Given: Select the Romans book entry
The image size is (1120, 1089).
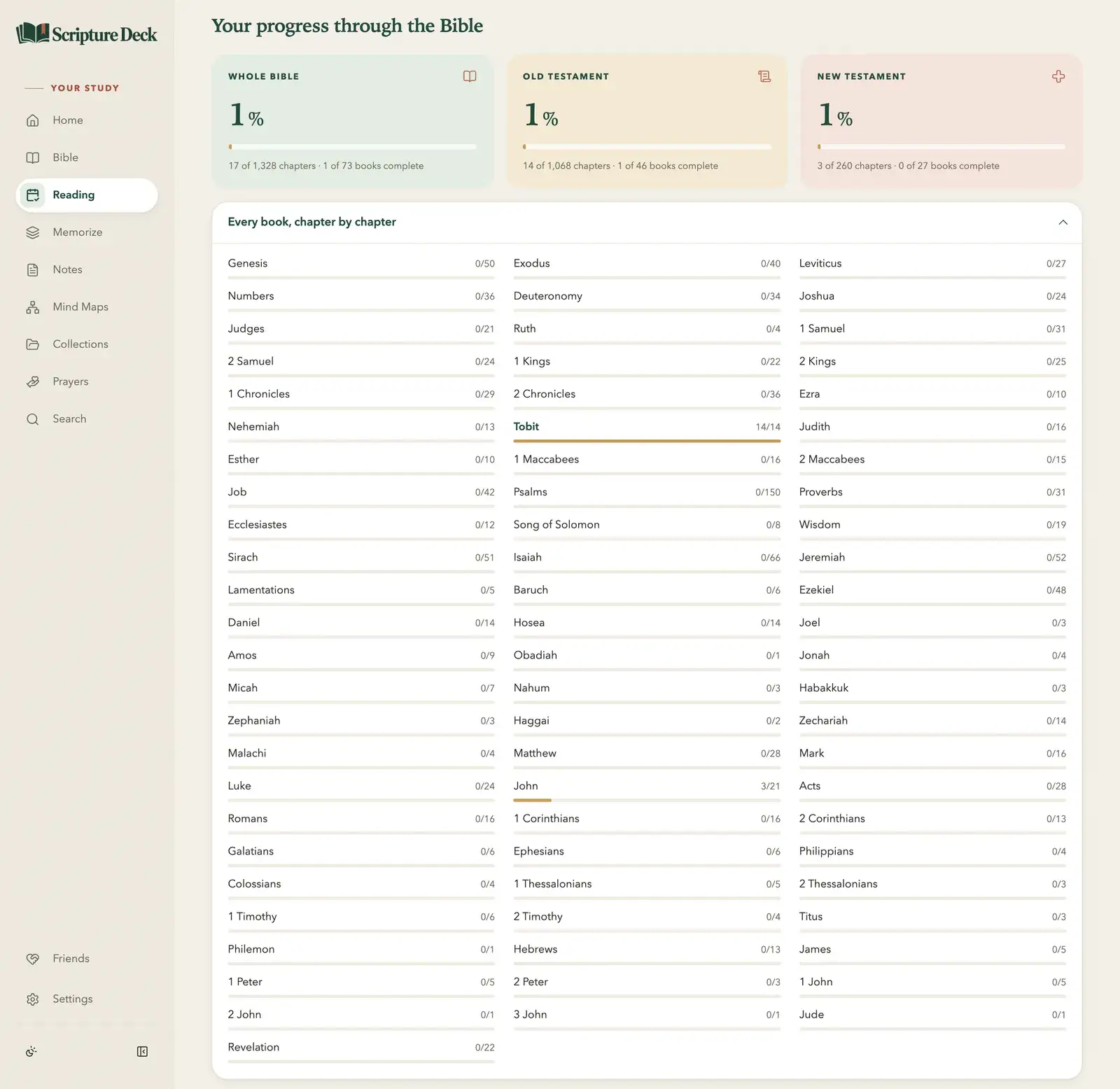Looking at the screenshot, I should coord(361,822).
